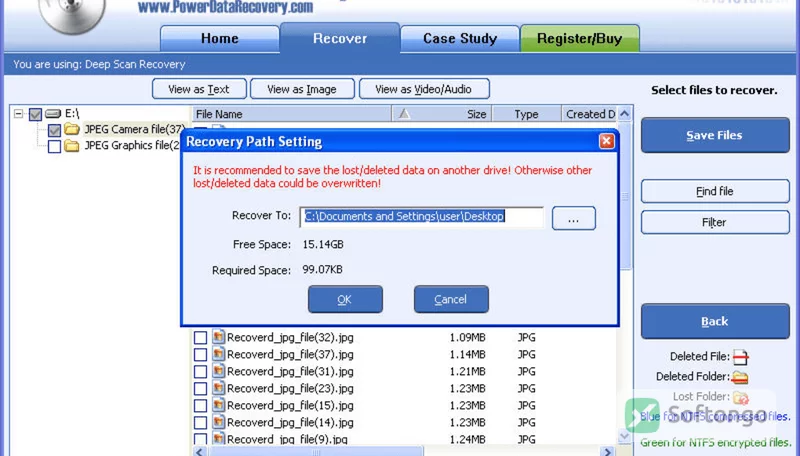Check the JPEG Graphics file folder checkbox
Viewport: 800px width, 456px height.
point(55,146)
